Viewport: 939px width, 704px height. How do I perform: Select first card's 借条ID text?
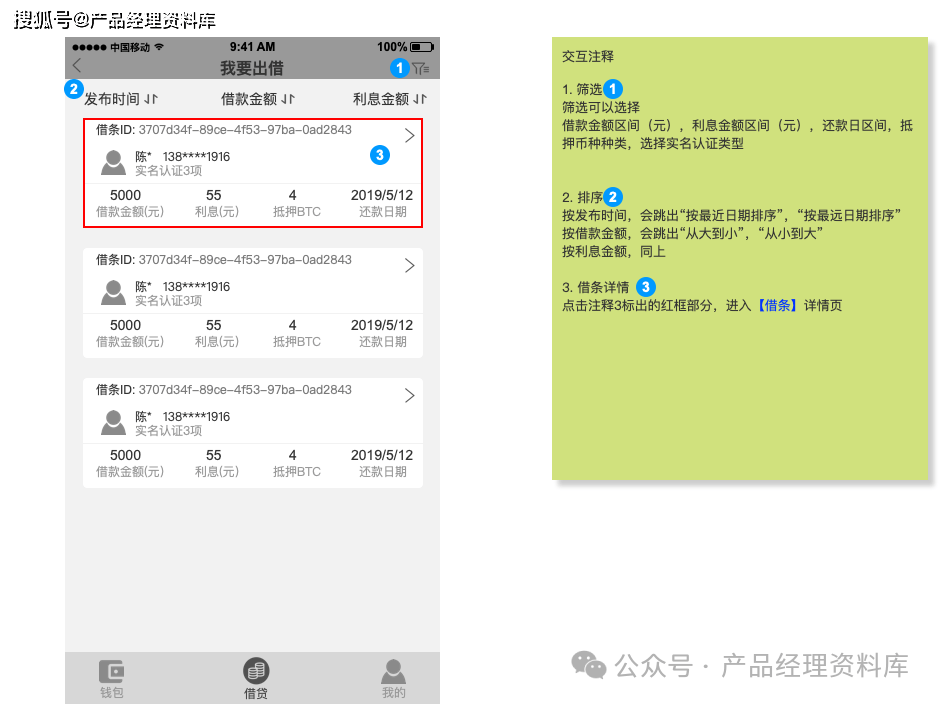click(223, 130)
